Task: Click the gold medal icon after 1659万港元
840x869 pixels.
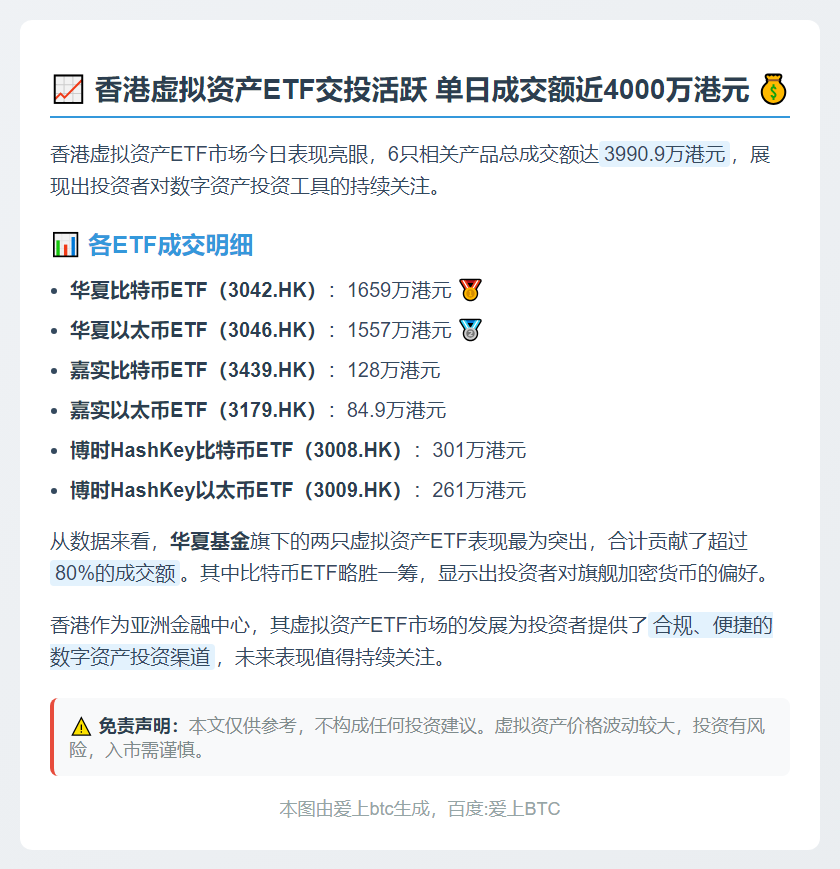Action: point(470,290)
